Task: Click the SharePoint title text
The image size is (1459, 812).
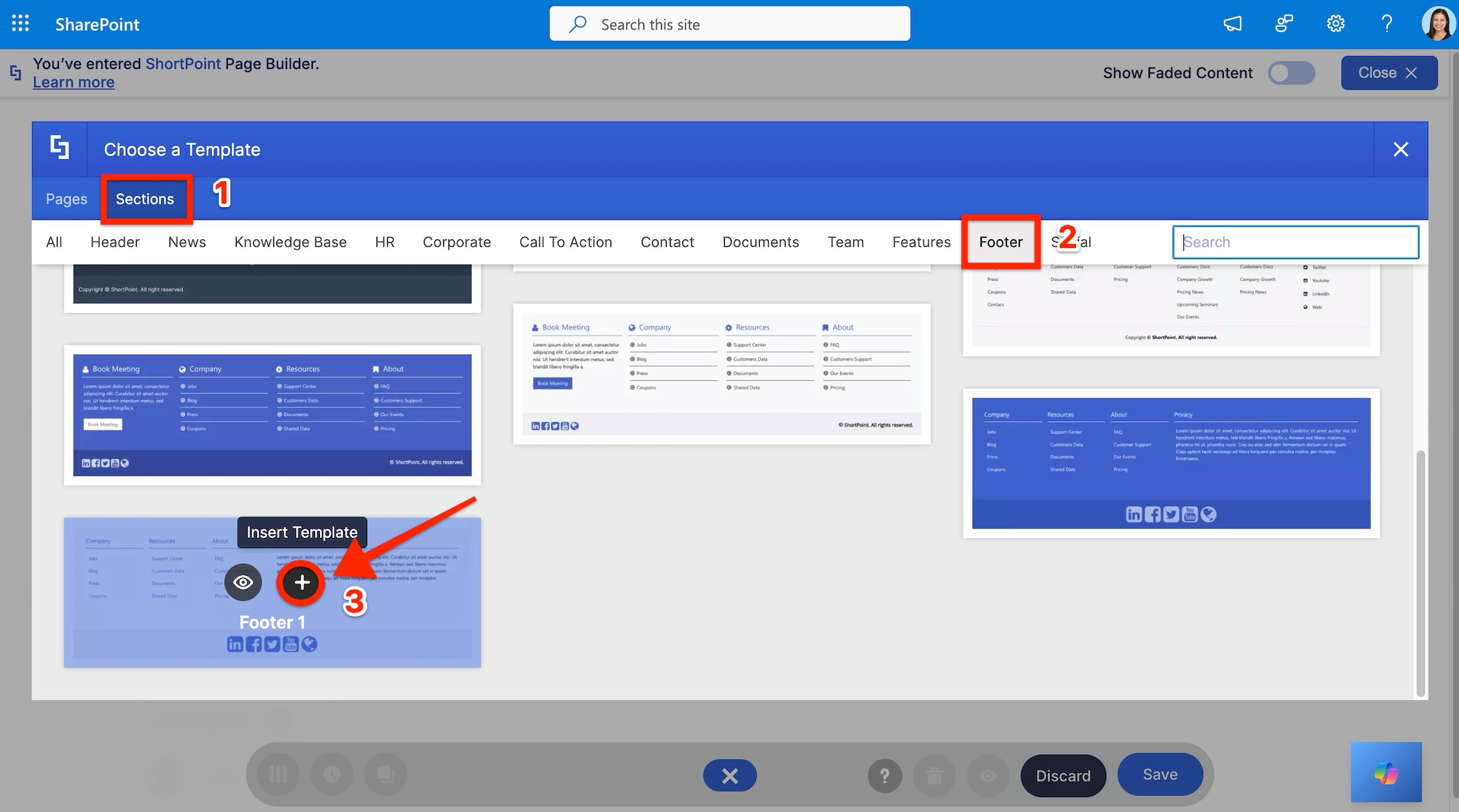Action: point(97,24)
